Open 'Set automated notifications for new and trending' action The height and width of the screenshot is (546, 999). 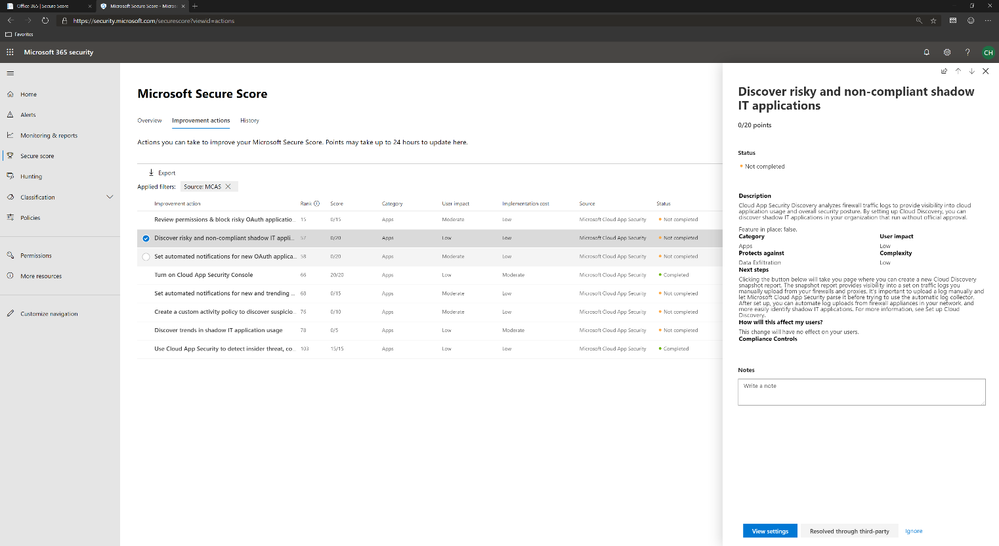point(224,293)
